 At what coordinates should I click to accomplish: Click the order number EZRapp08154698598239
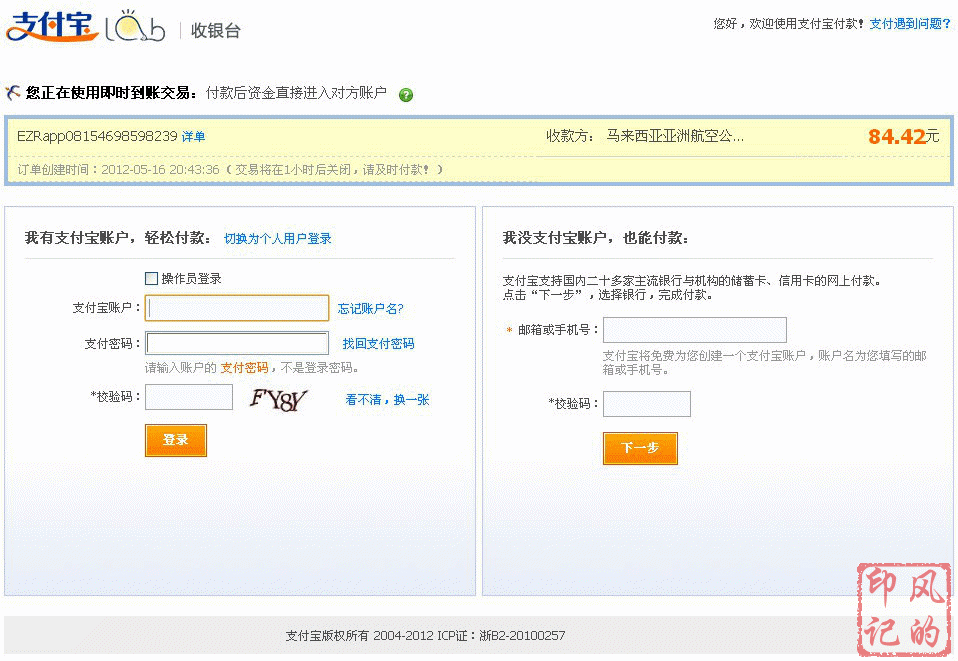point(97,136)
